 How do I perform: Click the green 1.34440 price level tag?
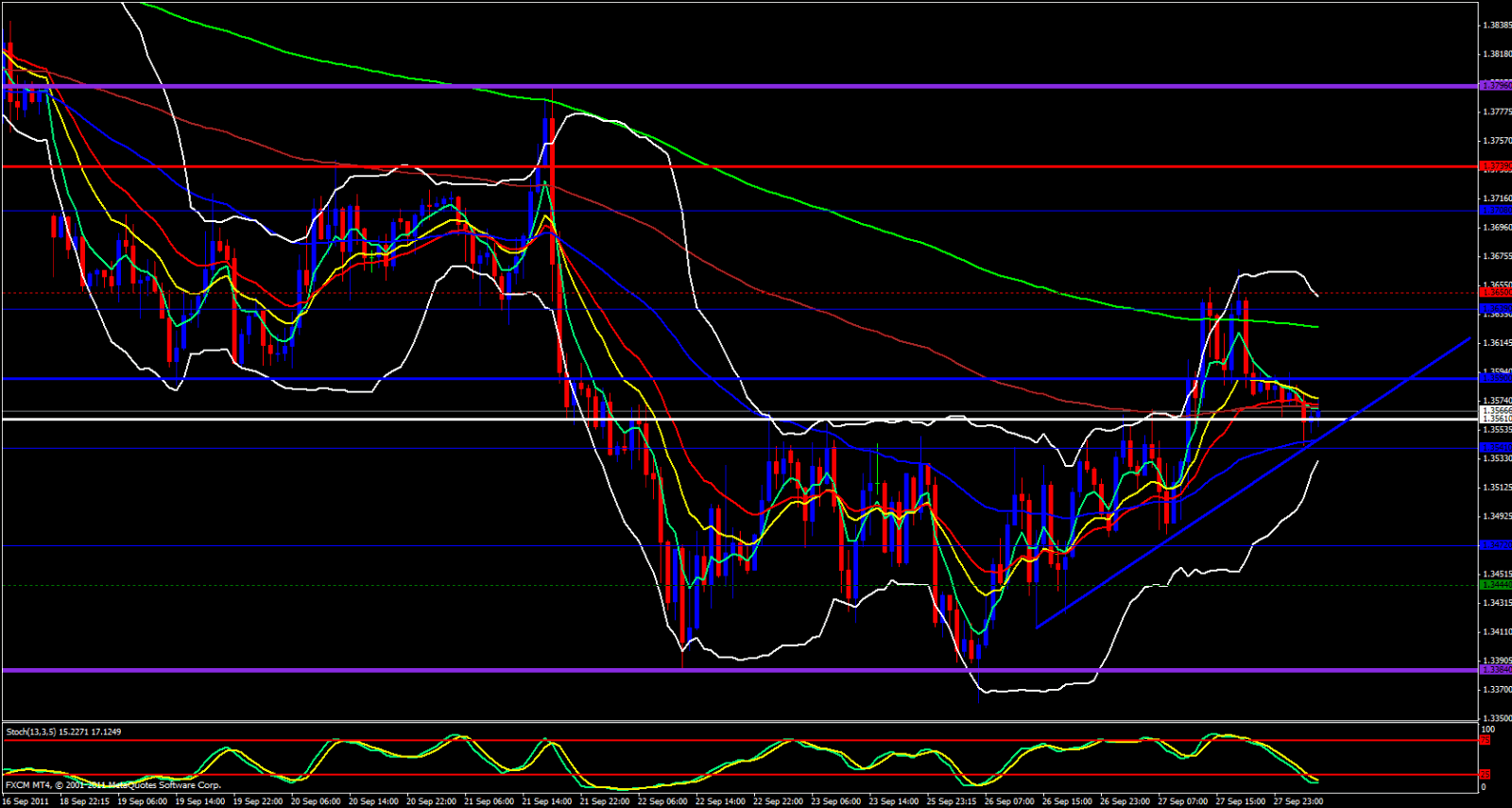point(1496,585)
